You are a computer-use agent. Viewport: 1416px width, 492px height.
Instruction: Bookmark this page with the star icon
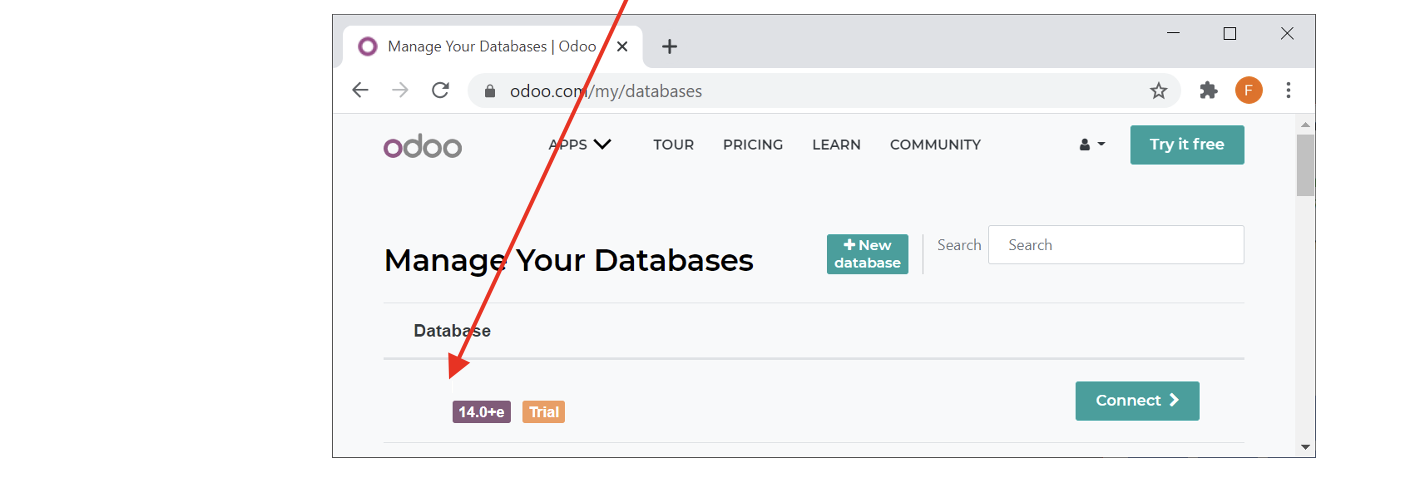pyautogui.click(x=1158, y=91)
